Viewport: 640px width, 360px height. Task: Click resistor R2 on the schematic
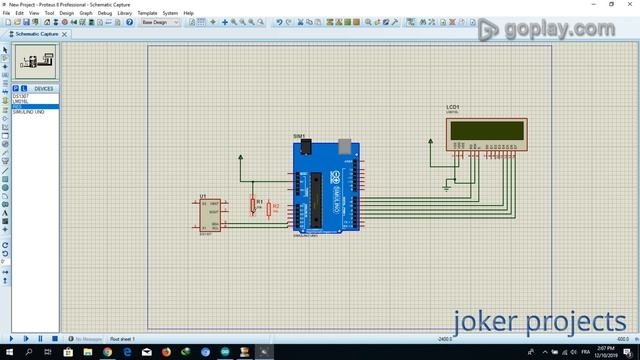[x=269, y=209]
